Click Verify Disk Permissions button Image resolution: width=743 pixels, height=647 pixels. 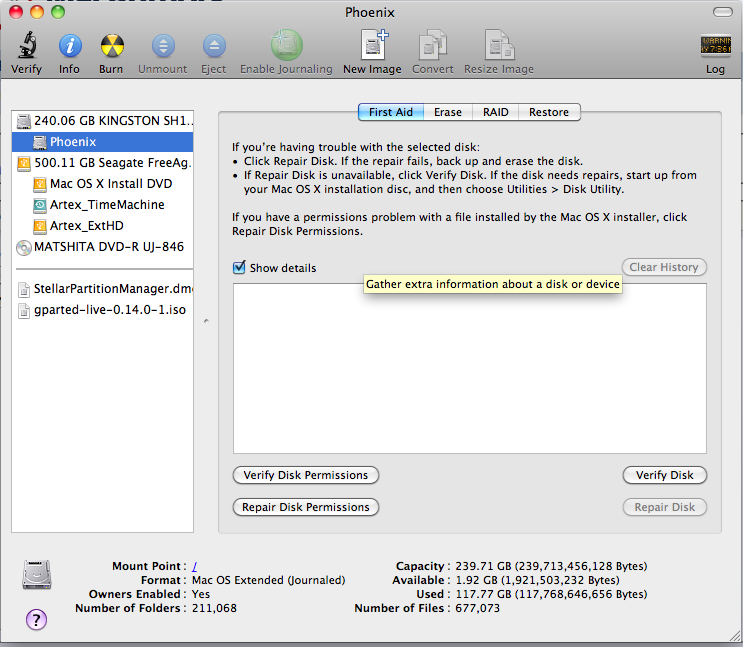click(306, 475)
